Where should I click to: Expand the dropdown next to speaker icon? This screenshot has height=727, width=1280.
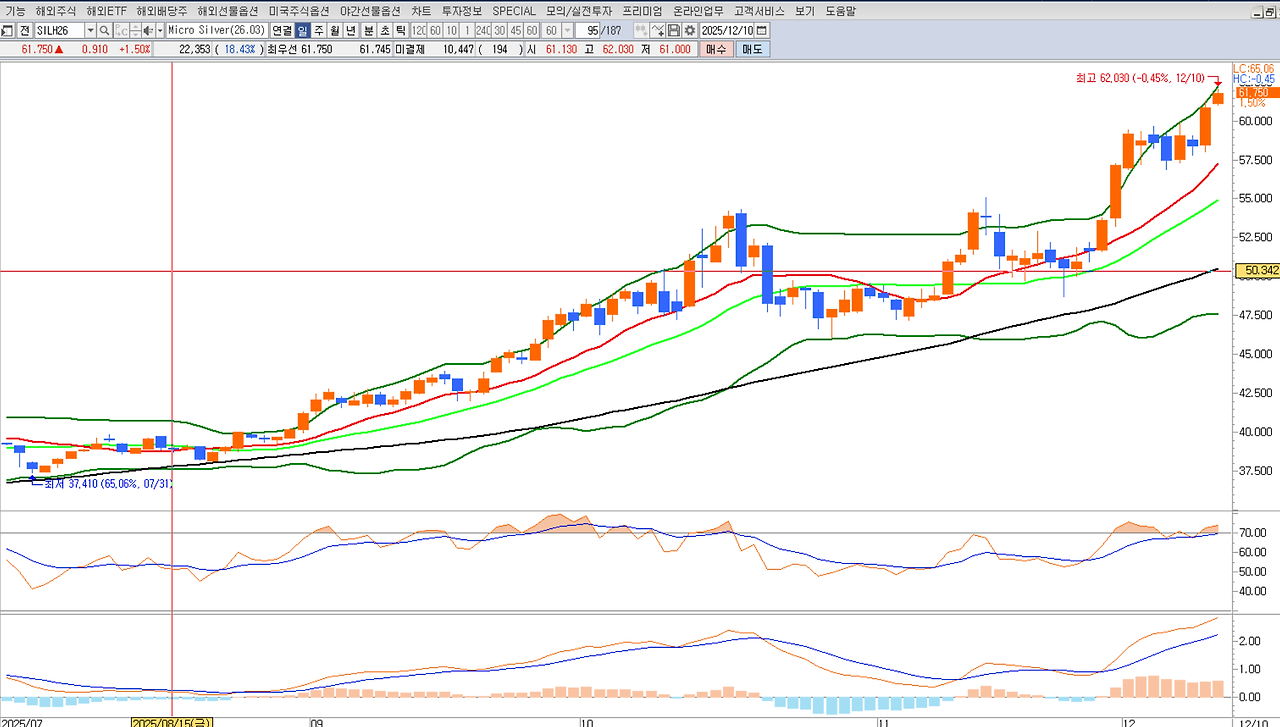pos(159,30)
